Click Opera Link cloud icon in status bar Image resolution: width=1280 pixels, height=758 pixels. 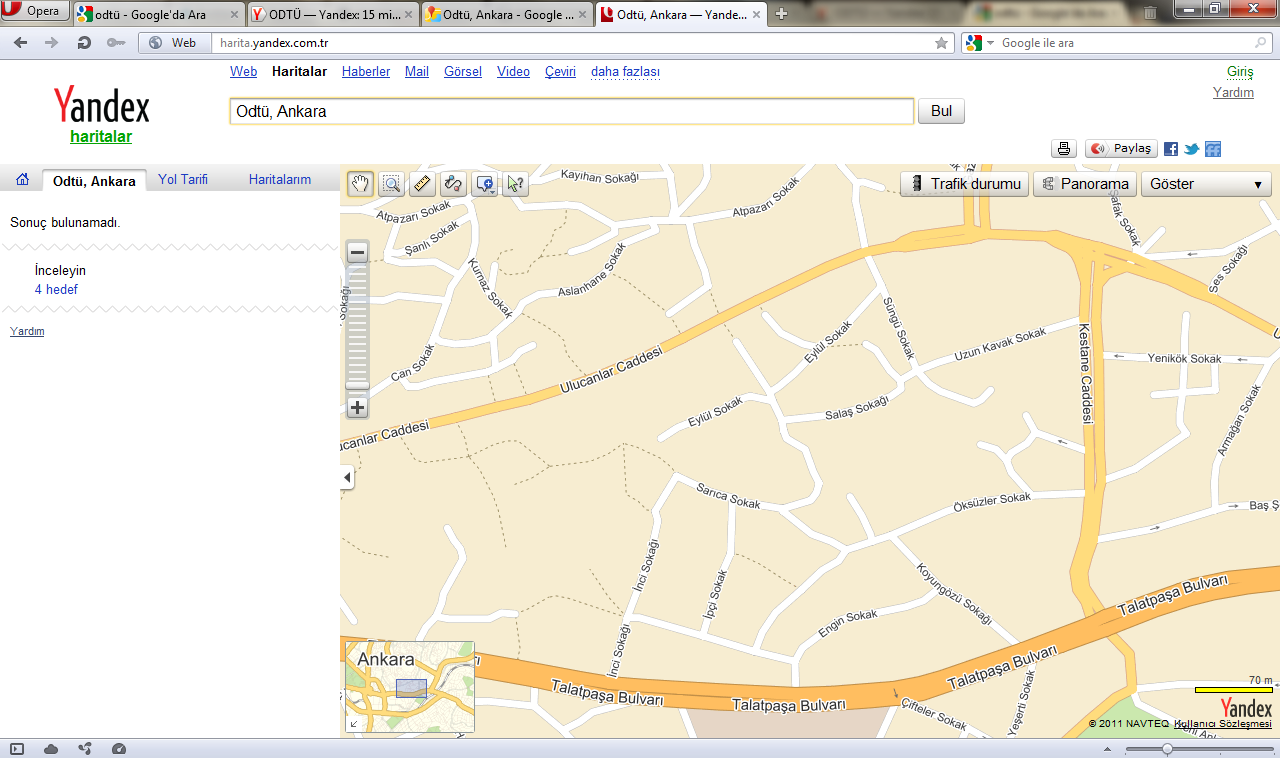[51, 749]
